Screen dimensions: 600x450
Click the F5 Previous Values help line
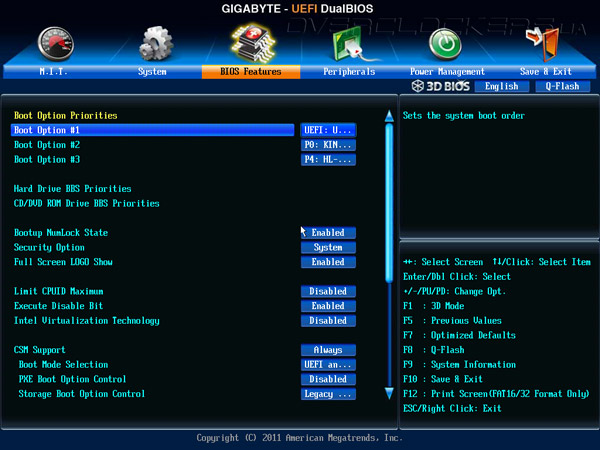pyautogui.click(x=452, y=321)
